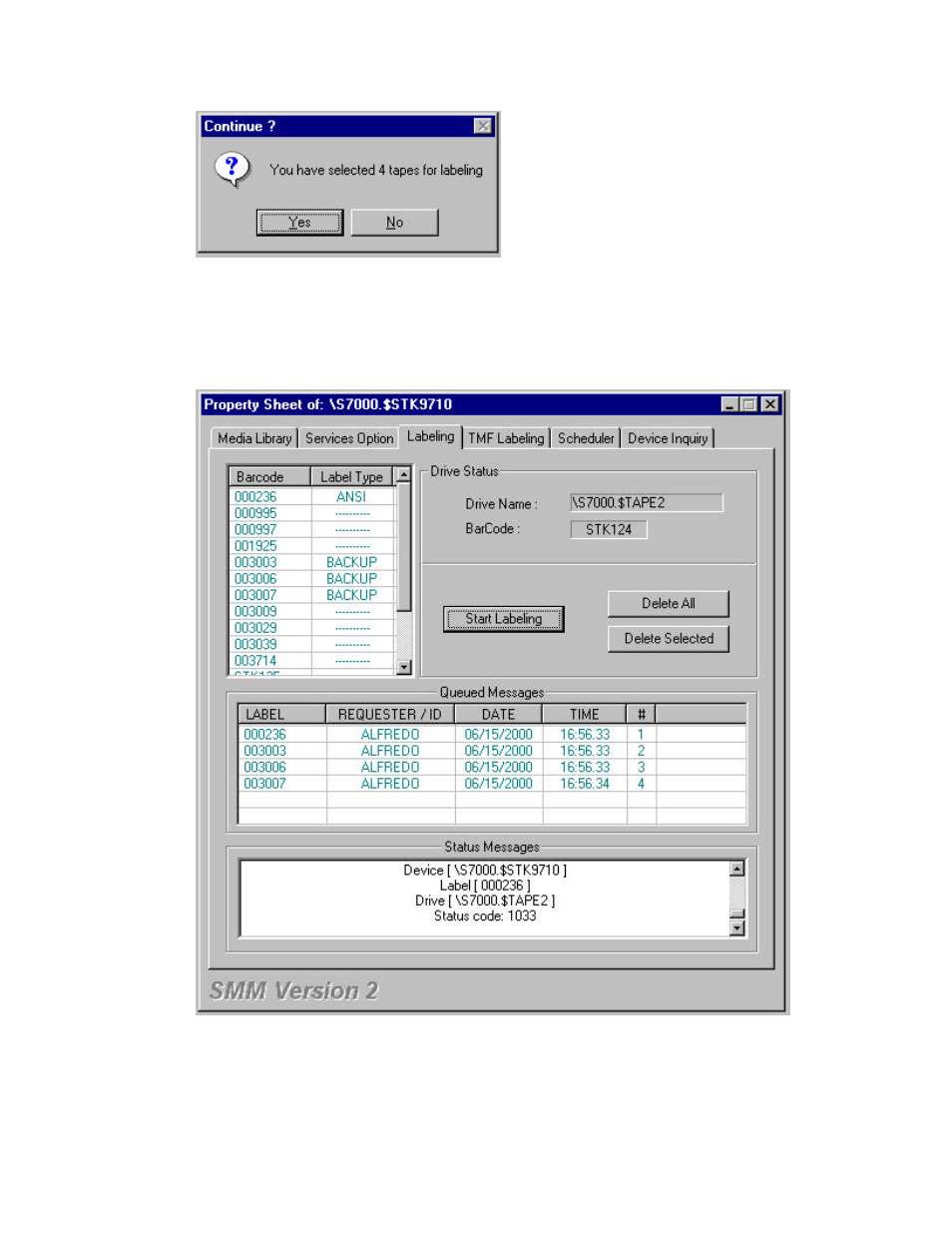This screenshot has width=952, height=1233.
Task: Click the DATE column header
Action: pyautogui.click(x=498, y=714)
